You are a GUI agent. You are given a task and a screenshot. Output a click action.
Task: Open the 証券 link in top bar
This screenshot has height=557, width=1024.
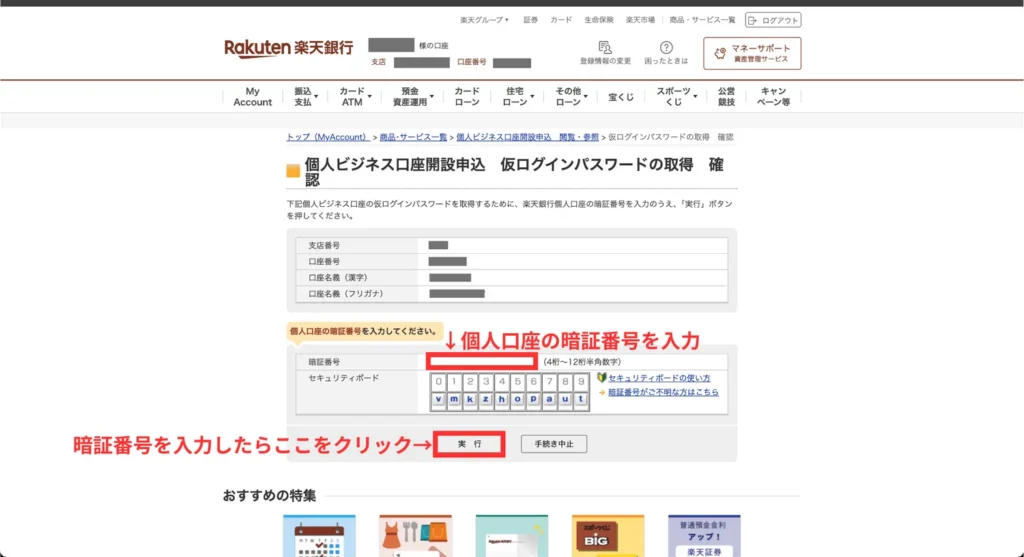(530, 20)
